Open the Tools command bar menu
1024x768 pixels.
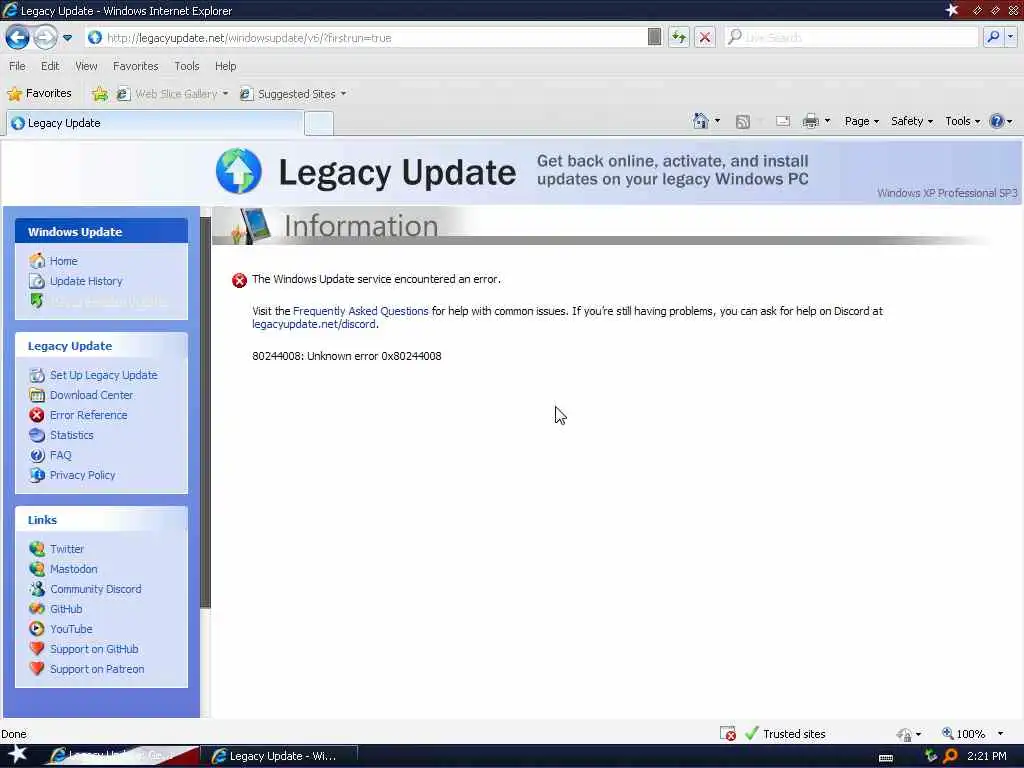point(963,121)
